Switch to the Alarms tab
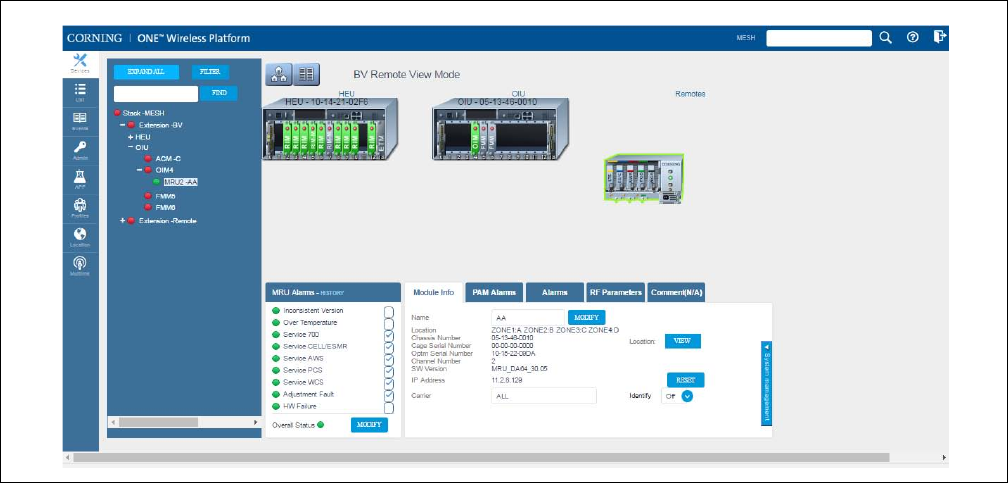The width and height of the screenshot is (1008, 483). [555, 293]
